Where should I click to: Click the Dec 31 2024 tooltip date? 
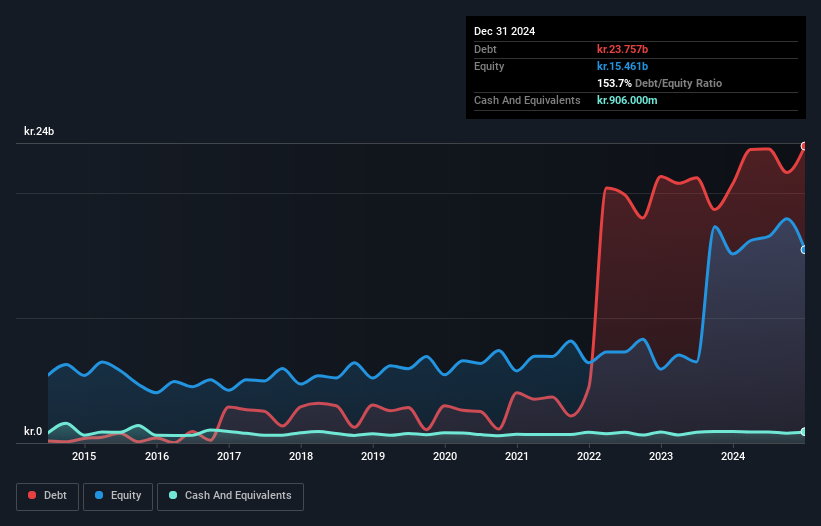pyautogui.click(x=504, y=31)
